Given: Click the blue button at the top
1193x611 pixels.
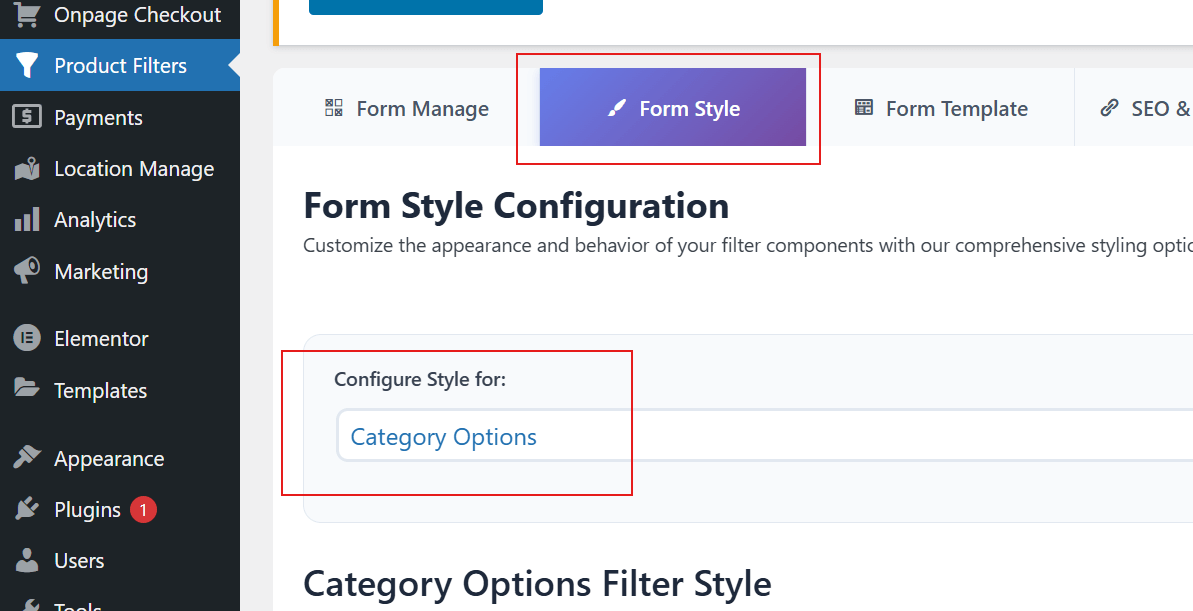Looking at the screenshot, I should 425,6.
